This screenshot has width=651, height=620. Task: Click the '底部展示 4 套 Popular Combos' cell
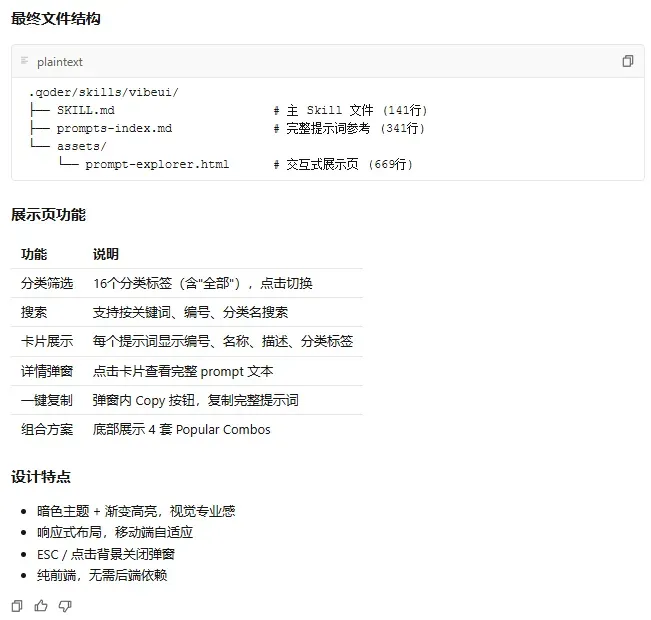point(181,429)
